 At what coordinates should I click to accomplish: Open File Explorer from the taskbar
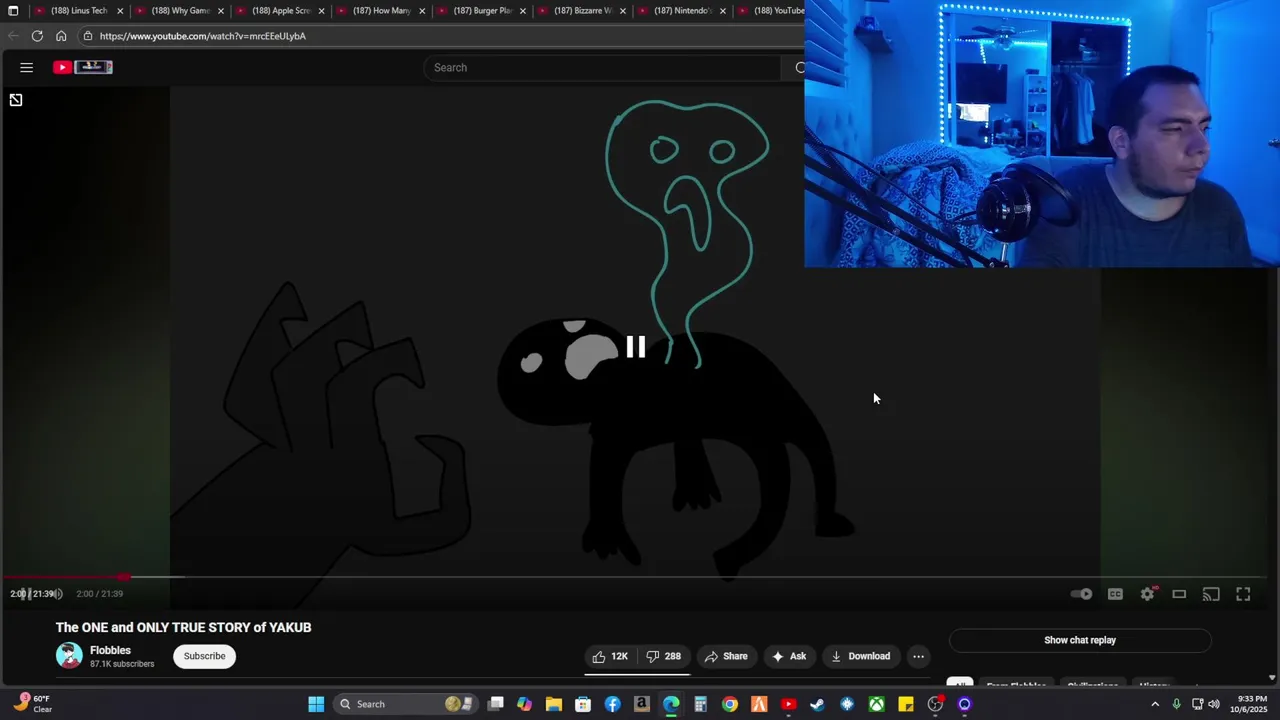coord(554,704)
